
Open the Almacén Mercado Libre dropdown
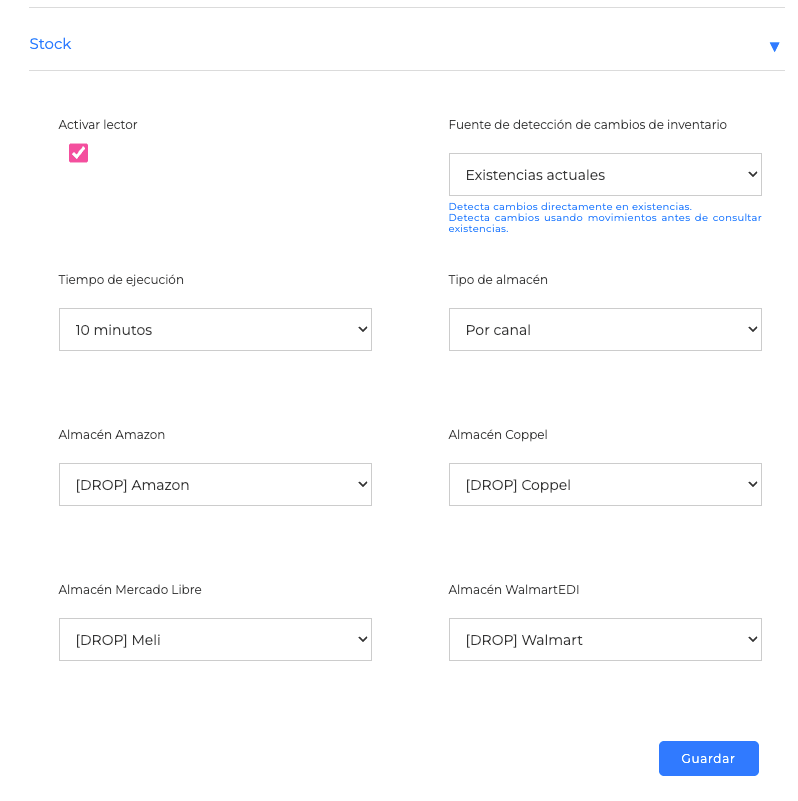click(215, 640)
